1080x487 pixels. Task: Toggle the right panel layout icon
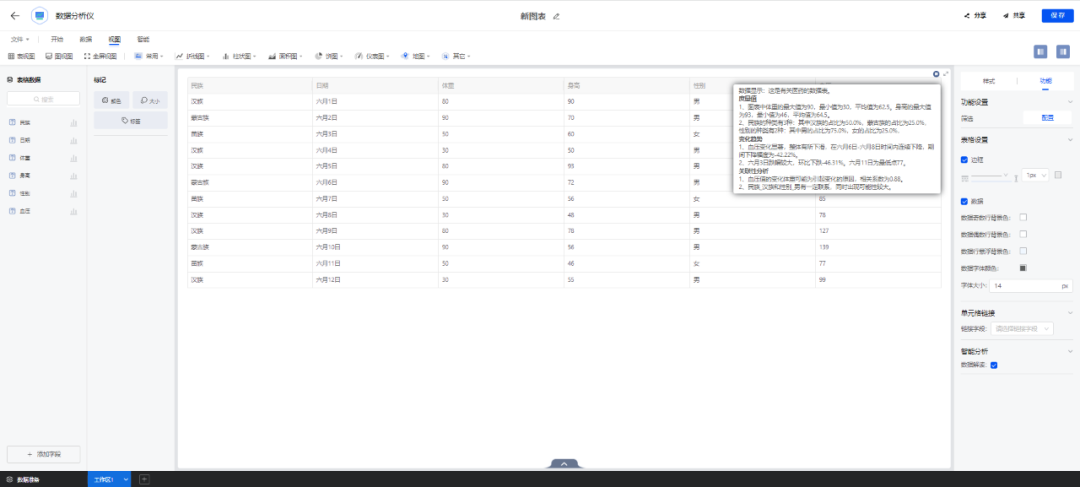[1063, 51]
